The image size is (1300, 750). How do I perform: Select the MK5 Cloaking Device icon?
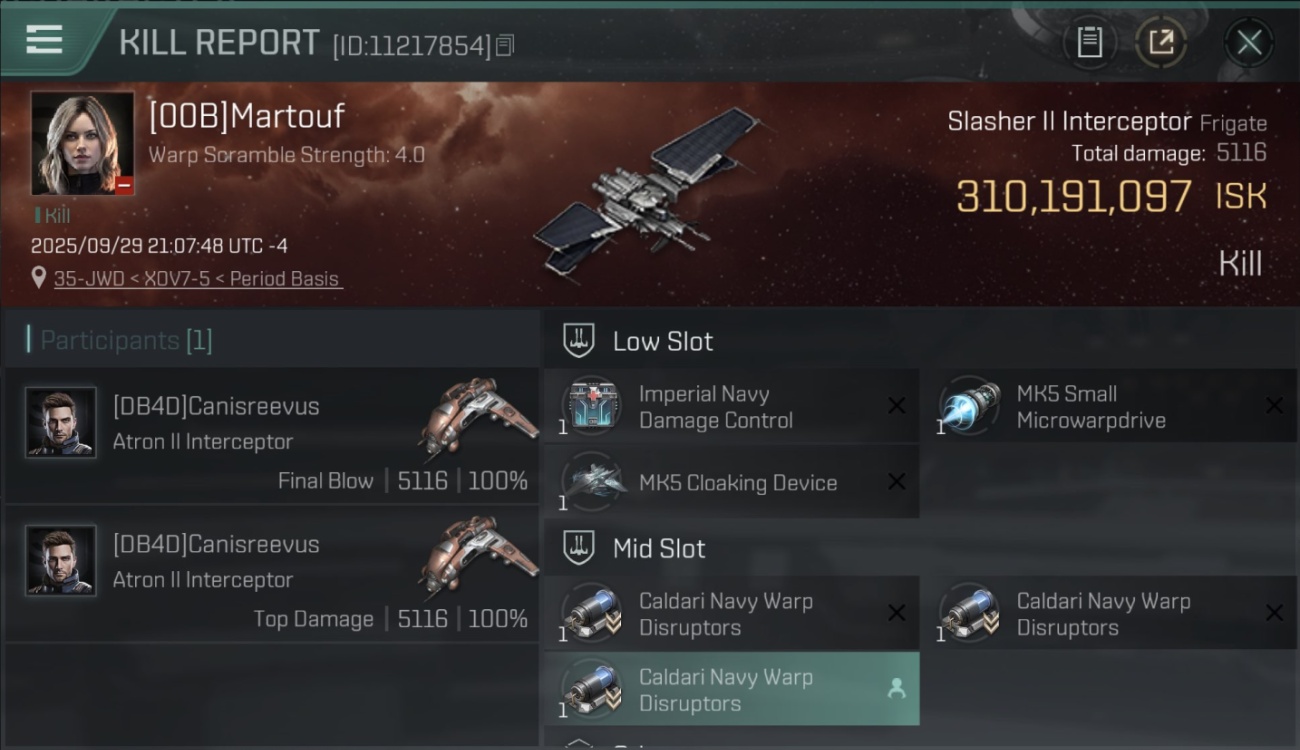(591, 482)
